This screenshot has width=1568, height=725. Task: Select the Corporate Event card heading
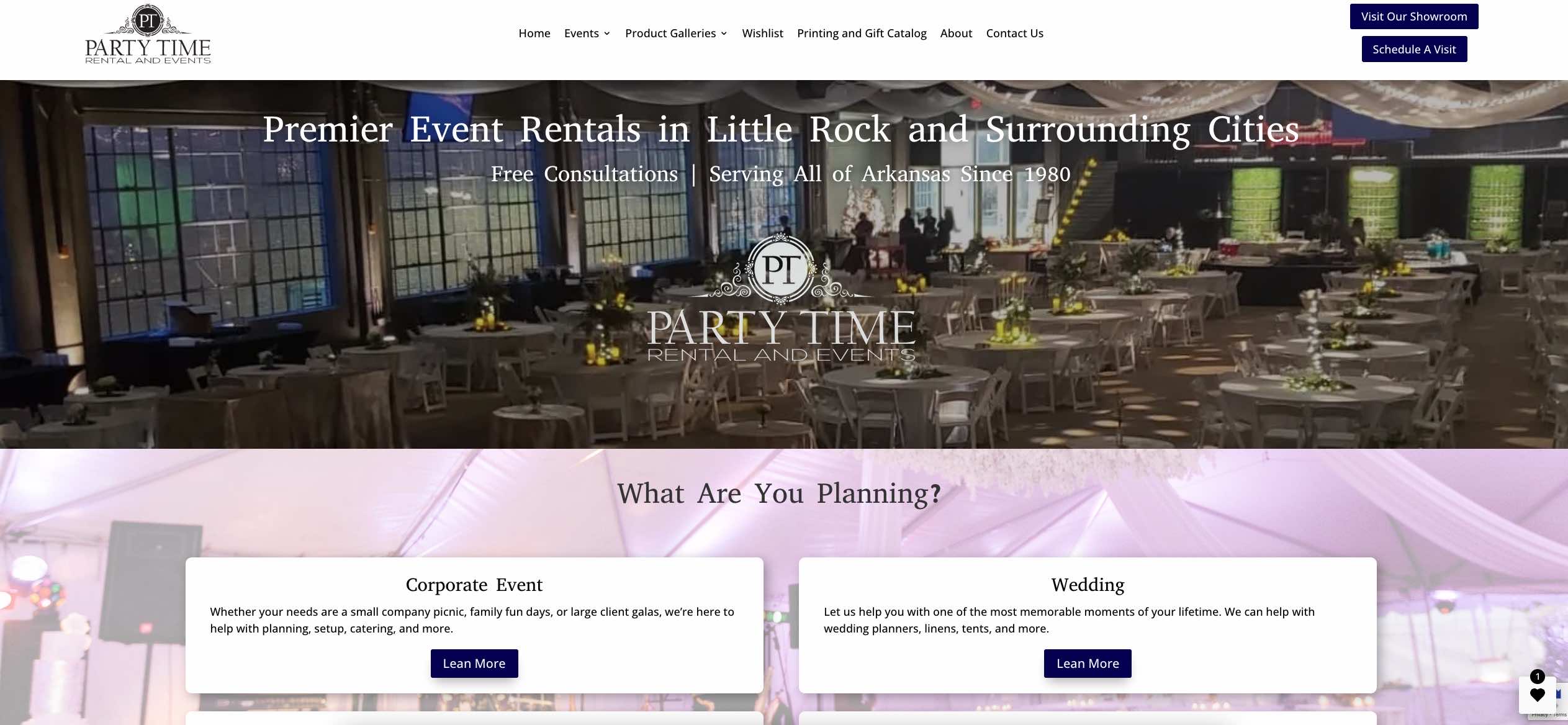point(474,585)
